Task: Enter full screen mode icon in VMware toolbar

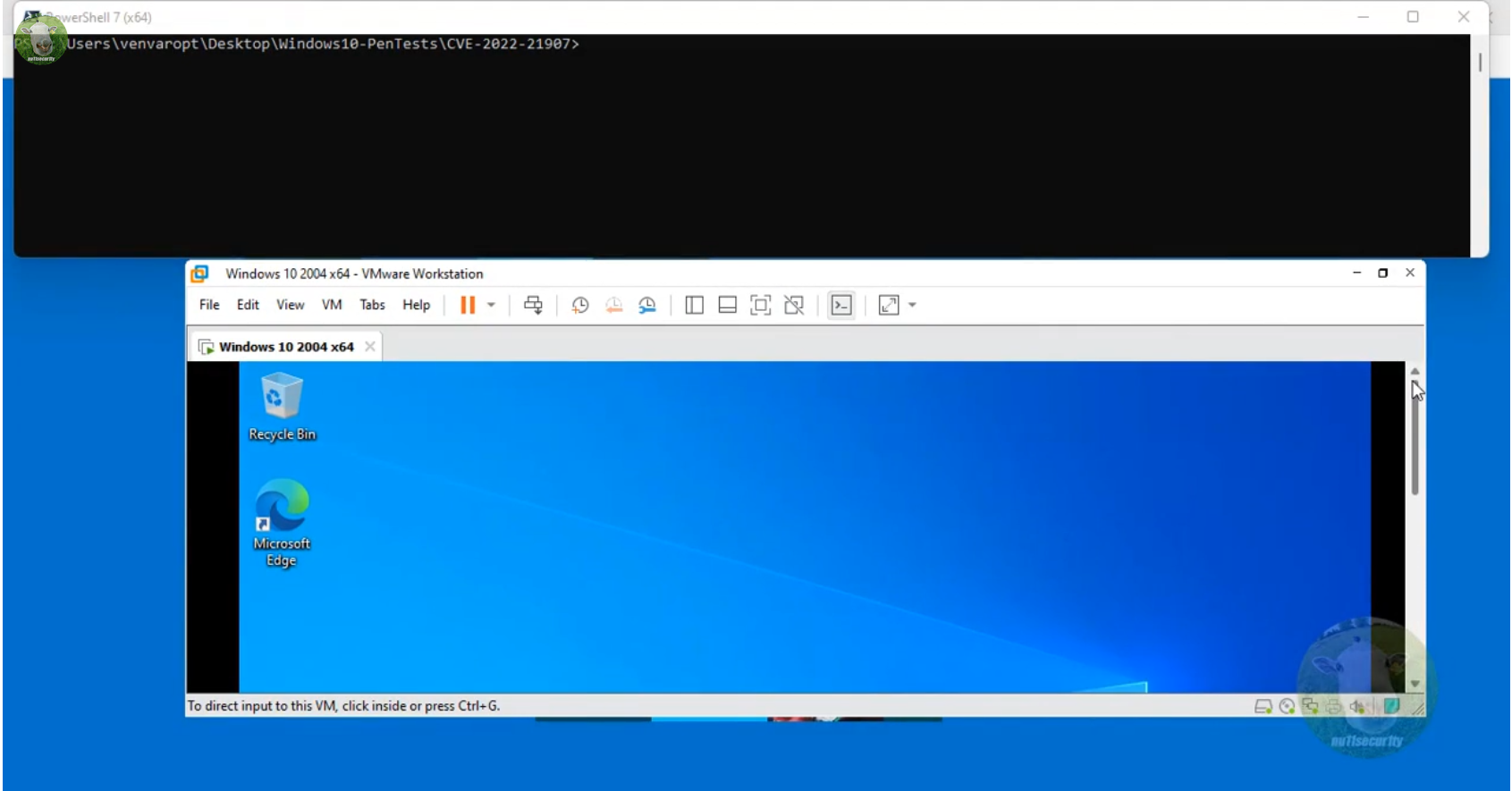Action: (x=760, y=305)
